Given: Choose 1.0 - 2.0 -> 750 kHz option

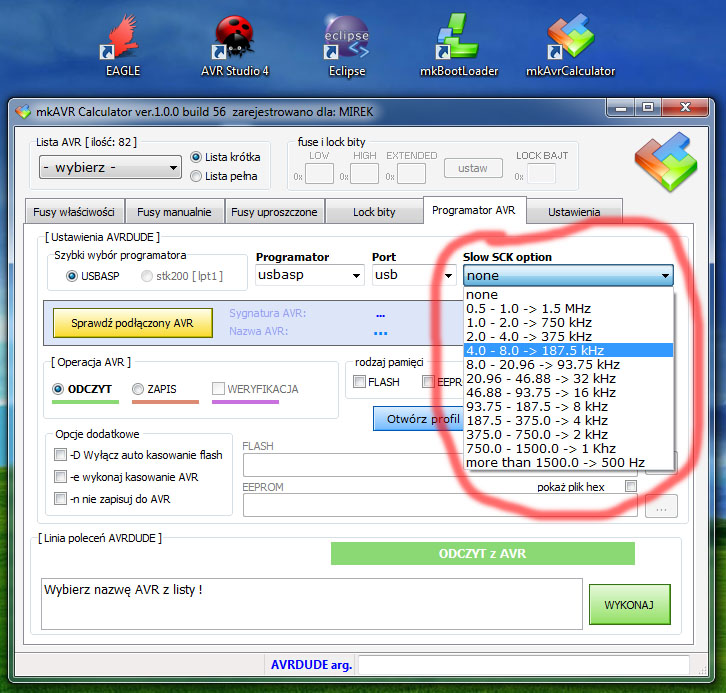Looking at the screenshot, I should [568, 322].
